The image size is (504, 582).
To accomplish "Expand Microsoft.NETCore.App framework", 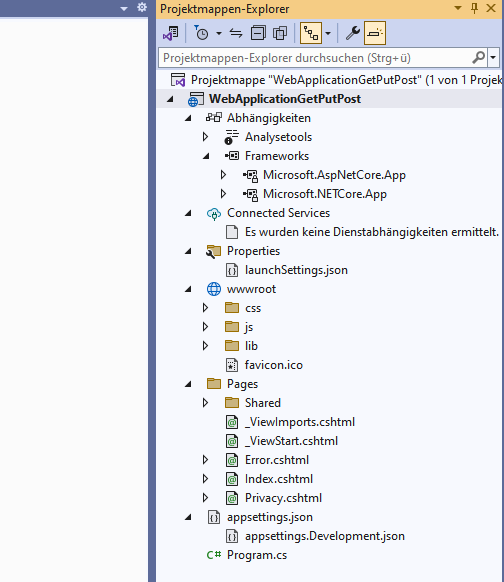I will tap(223, 194).
